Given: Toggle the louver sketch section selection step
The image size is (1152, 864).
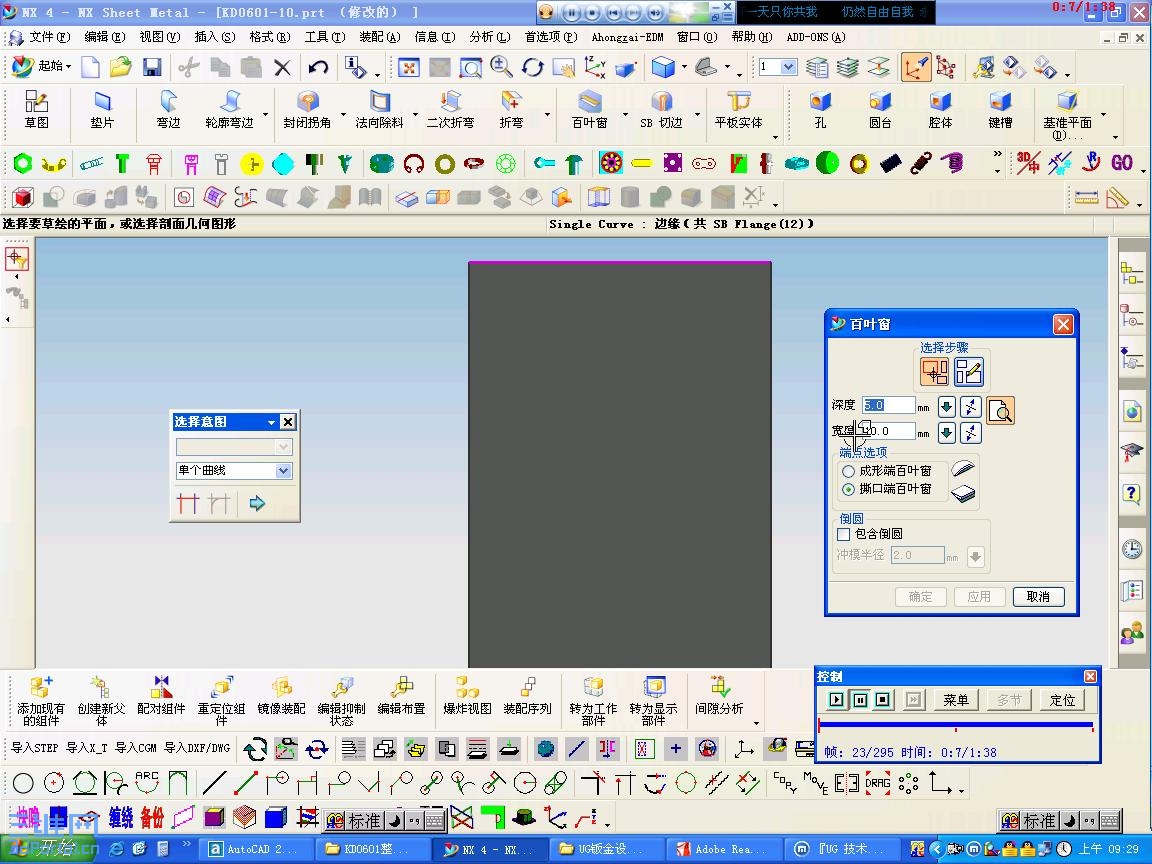Looking at the screenshot, I should (x=968, y=372).
